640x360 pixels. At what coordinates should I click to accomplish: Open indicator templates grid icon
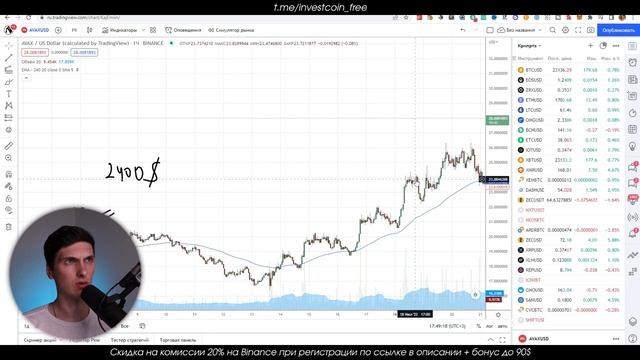tap(153, 30)
